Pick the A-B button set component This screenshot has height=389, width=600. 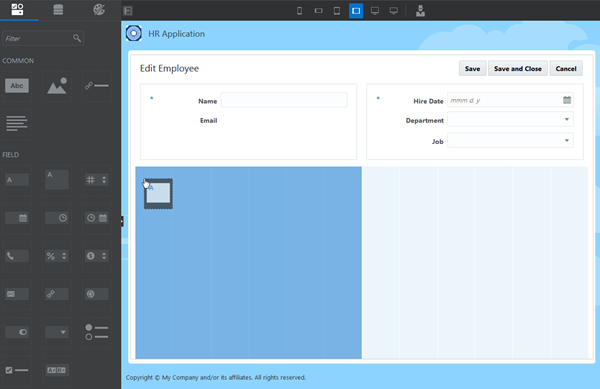click(x=57, y=370)
